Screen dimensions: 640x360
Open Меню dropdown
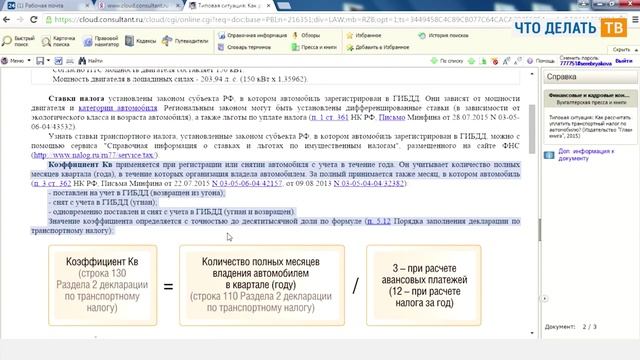[16, 61]
